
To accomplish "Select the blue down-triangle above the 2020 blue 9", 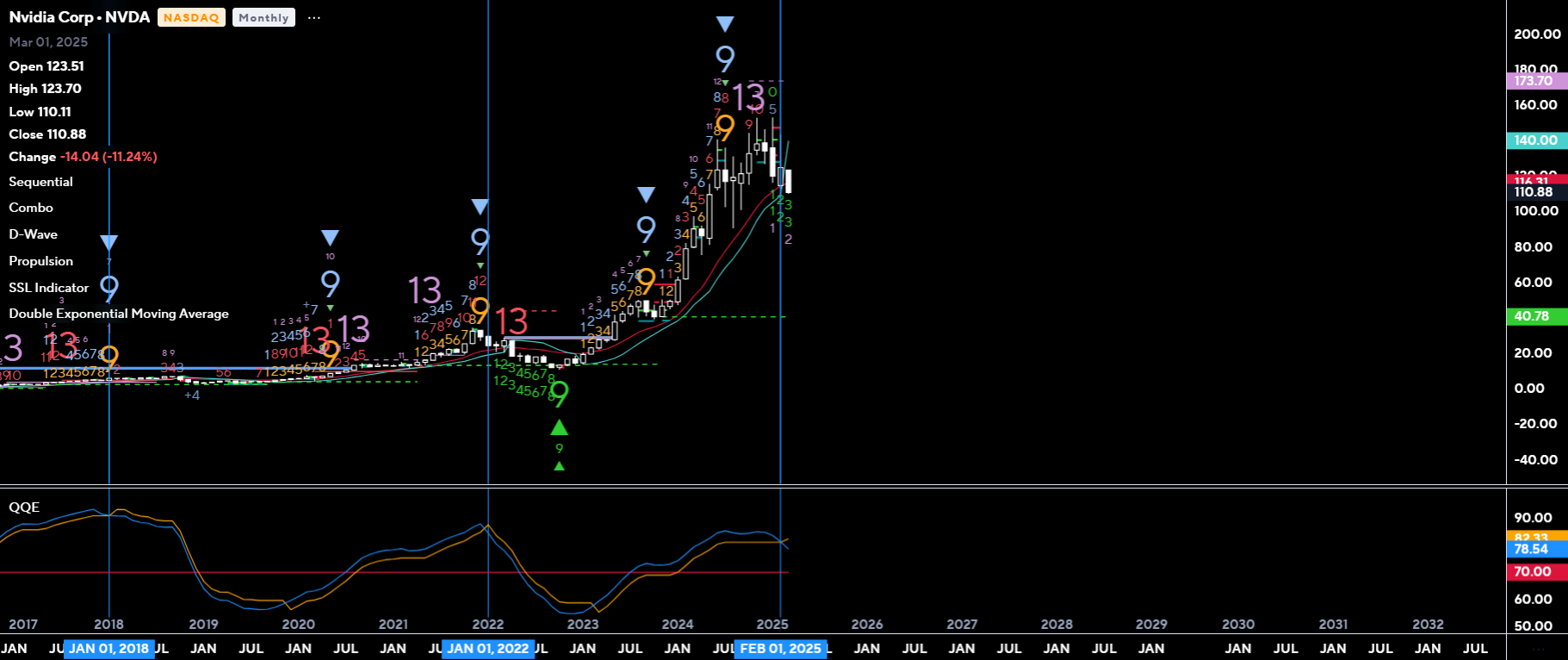I will (330, 237).
